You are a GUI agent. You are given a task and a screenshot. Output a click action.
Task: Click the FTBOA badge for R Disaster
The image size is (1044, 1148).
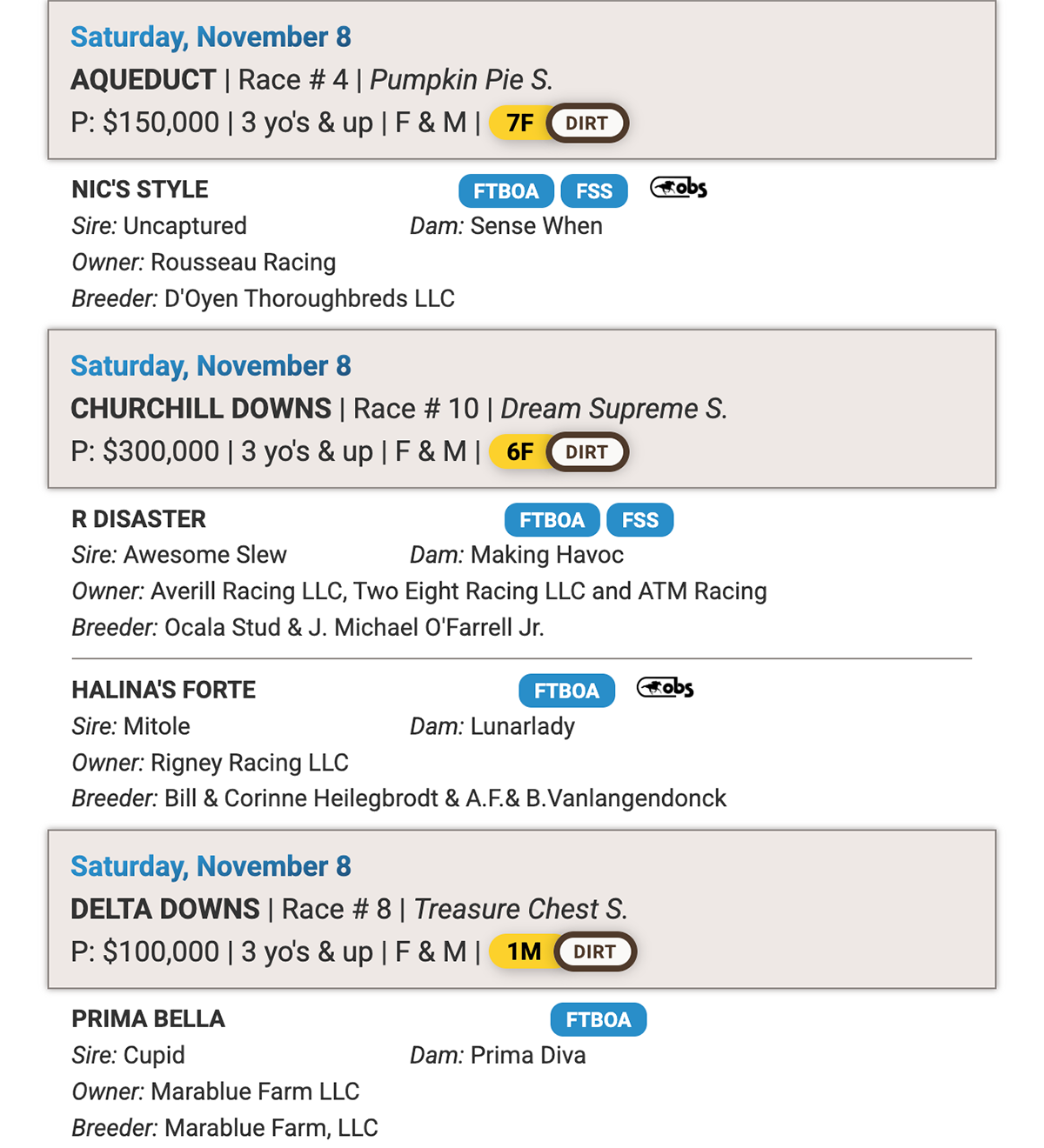click(x=552, y=520)
